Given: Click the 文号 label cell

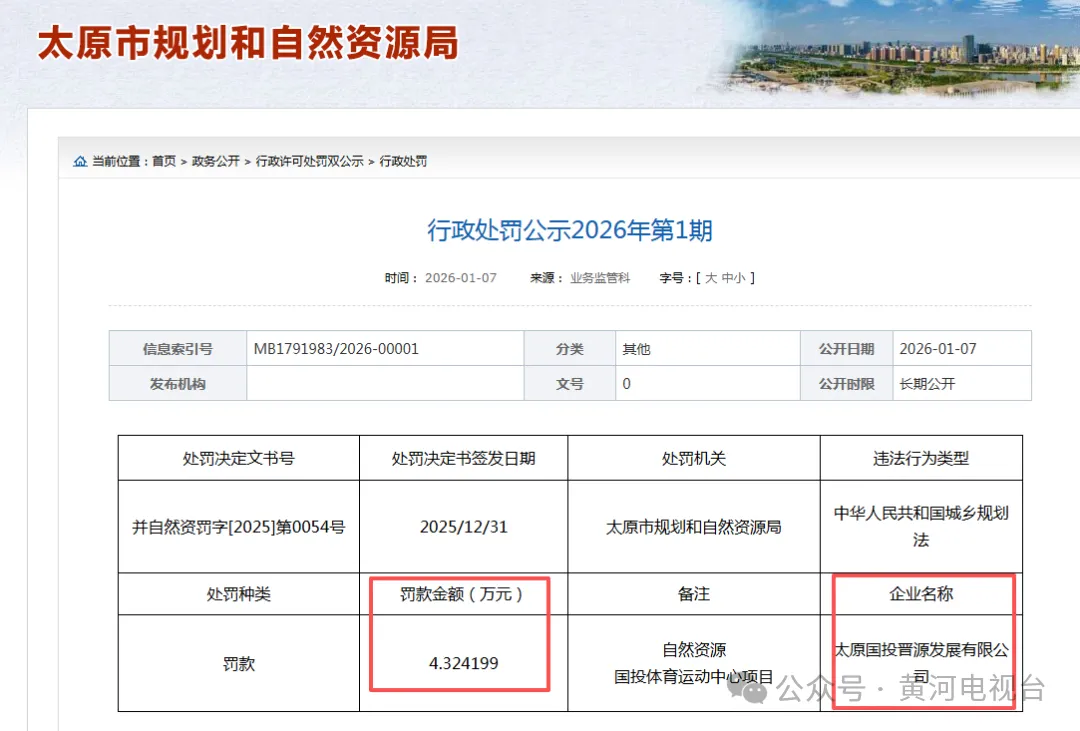Looking at the screenshot, I should [x=570, y=383].
